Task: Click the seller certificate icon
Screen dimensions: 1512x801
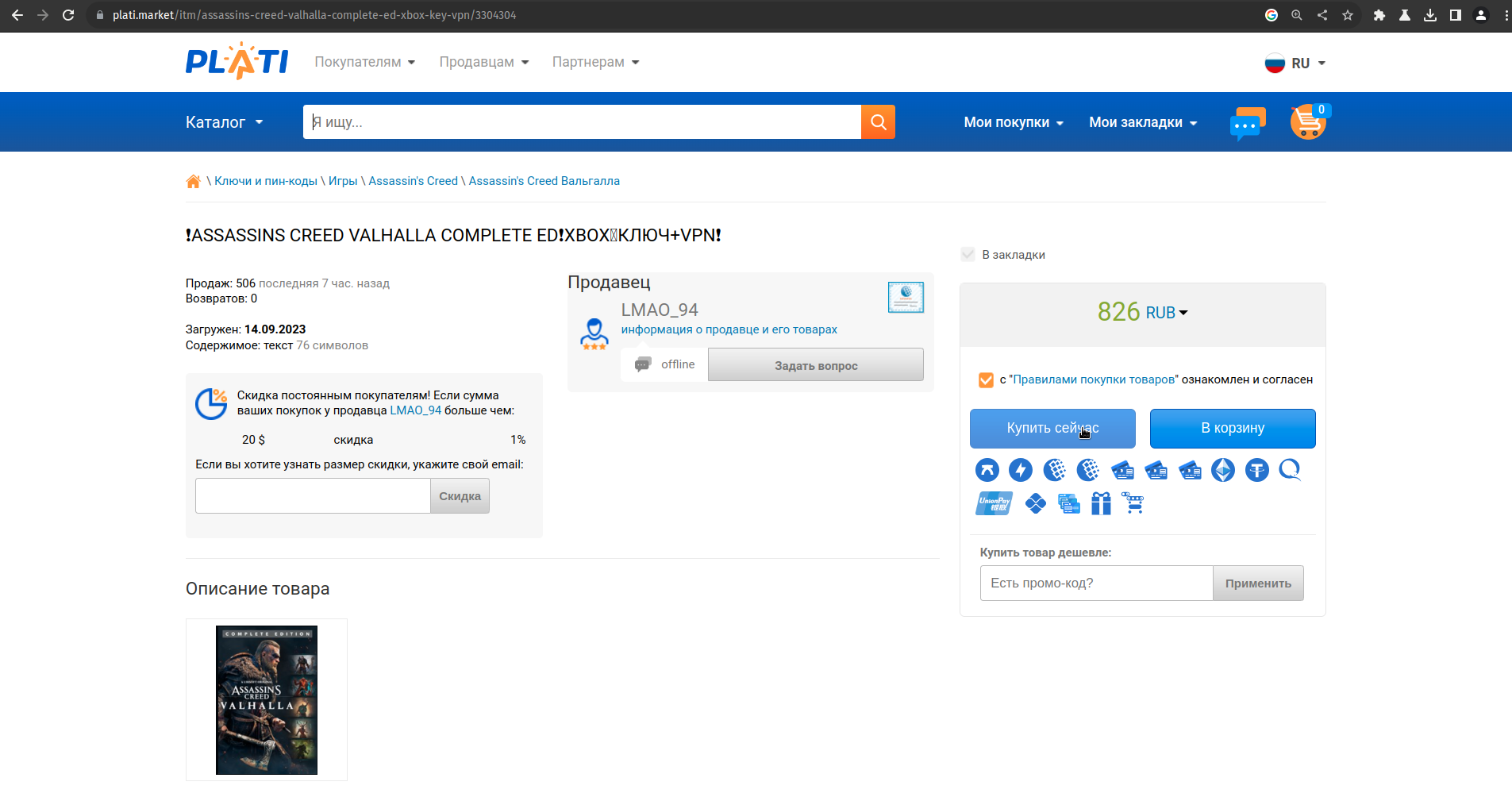Action: click(x=906, y=297)
